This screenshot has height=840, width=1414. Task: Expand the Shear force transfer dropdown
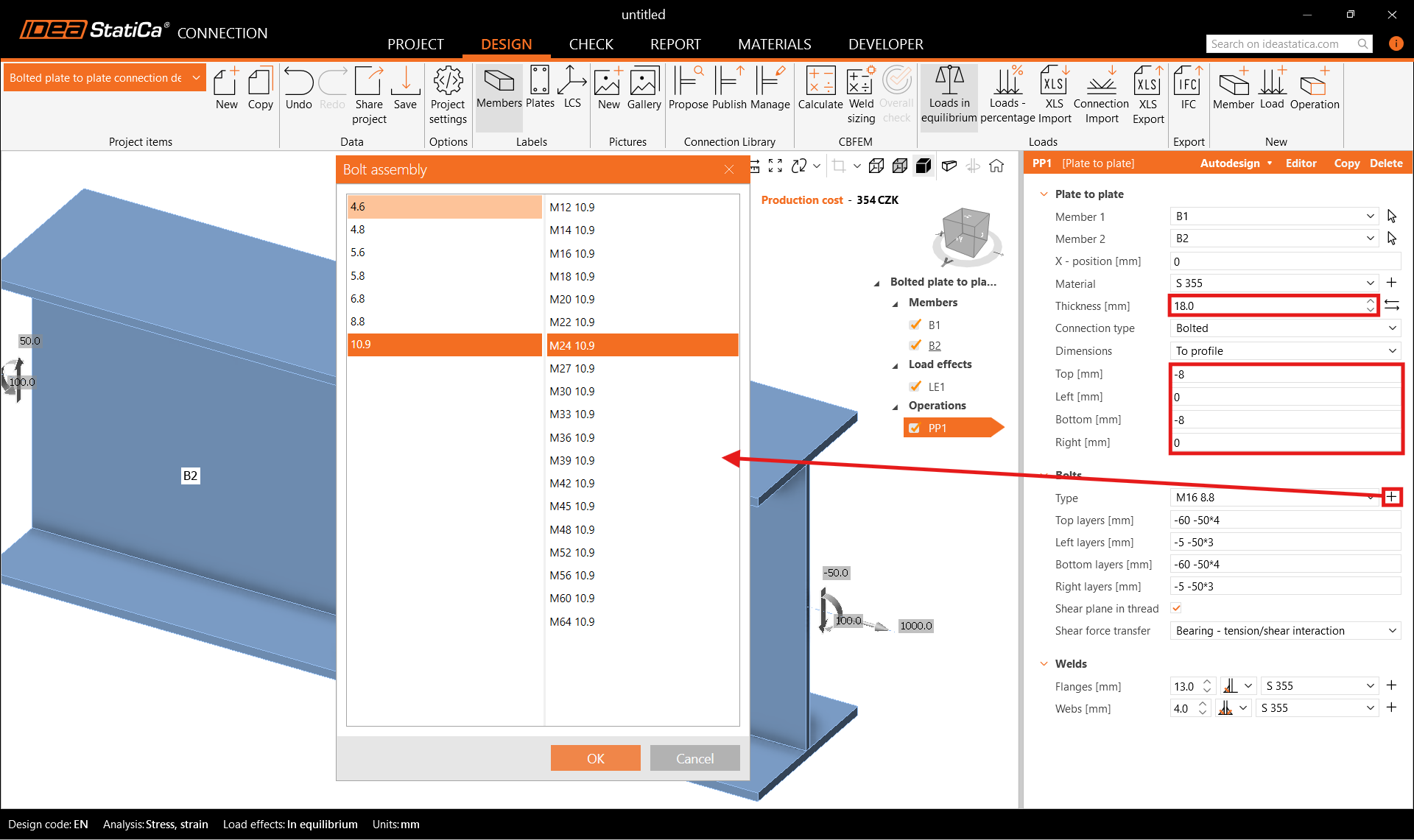pyautogui.click(x=1284, y=631)
